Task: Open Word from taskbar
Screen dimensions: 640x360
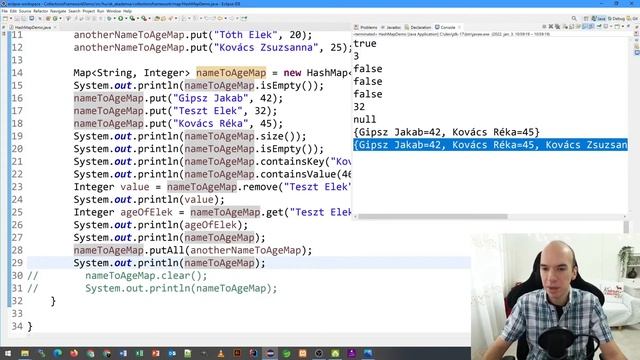Action: tap(123, 353)
